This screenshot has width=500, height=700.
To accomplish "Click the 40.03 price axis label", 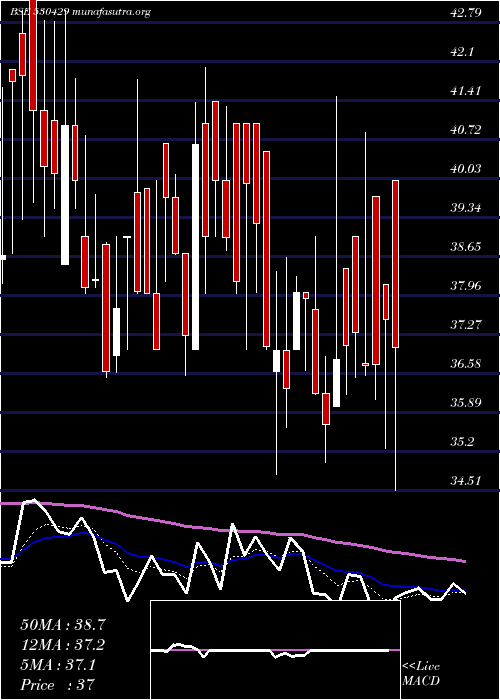I will coord(466,169).
